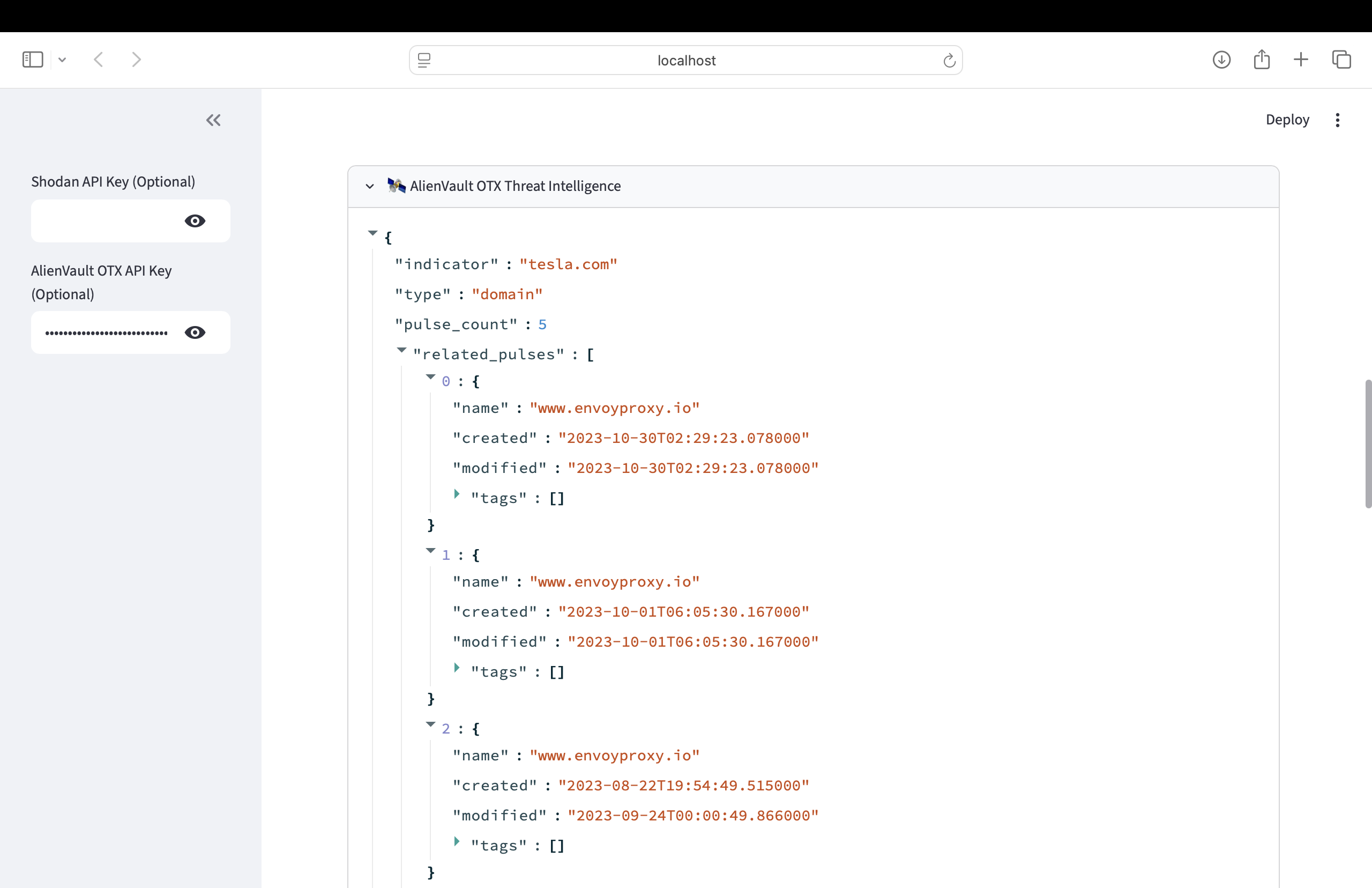Collapse related pulse item 0
Viewport: 1372px width, 888px height.
coord(430,376)
